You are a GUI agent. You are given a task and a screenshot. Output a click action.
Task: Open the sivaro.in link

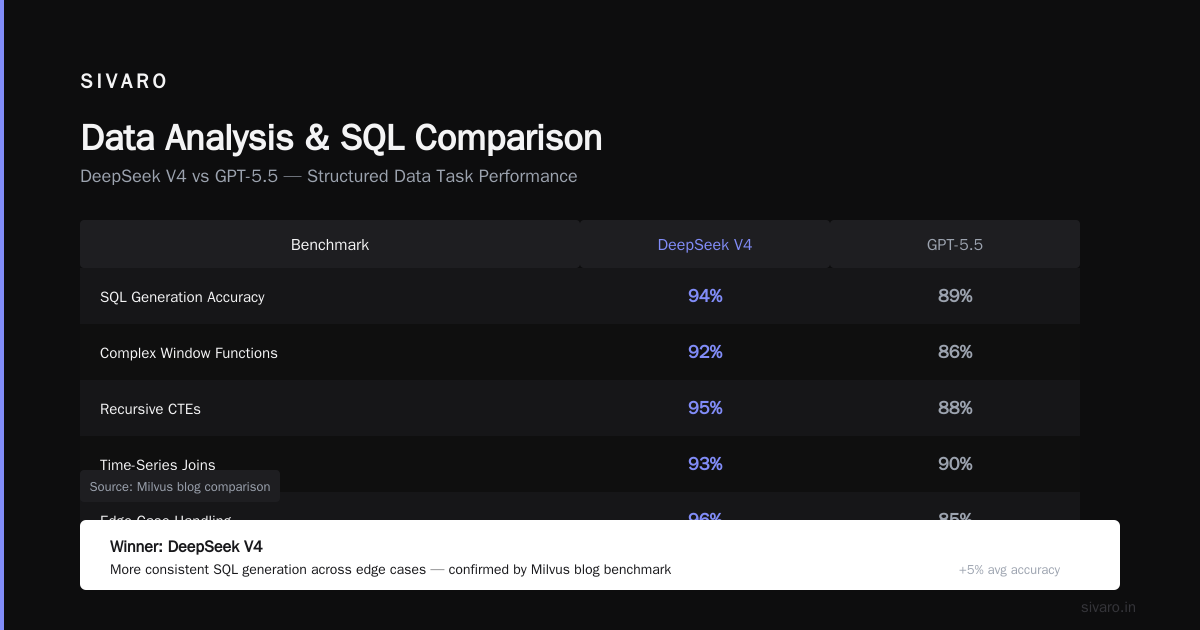(1109, 607)
